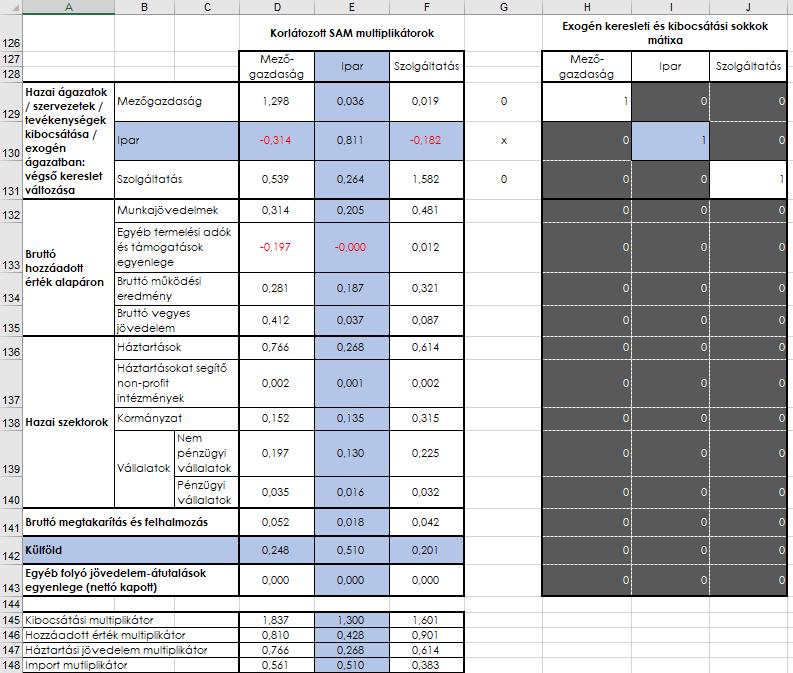
Task: Select row header 130
Action: 11,141
